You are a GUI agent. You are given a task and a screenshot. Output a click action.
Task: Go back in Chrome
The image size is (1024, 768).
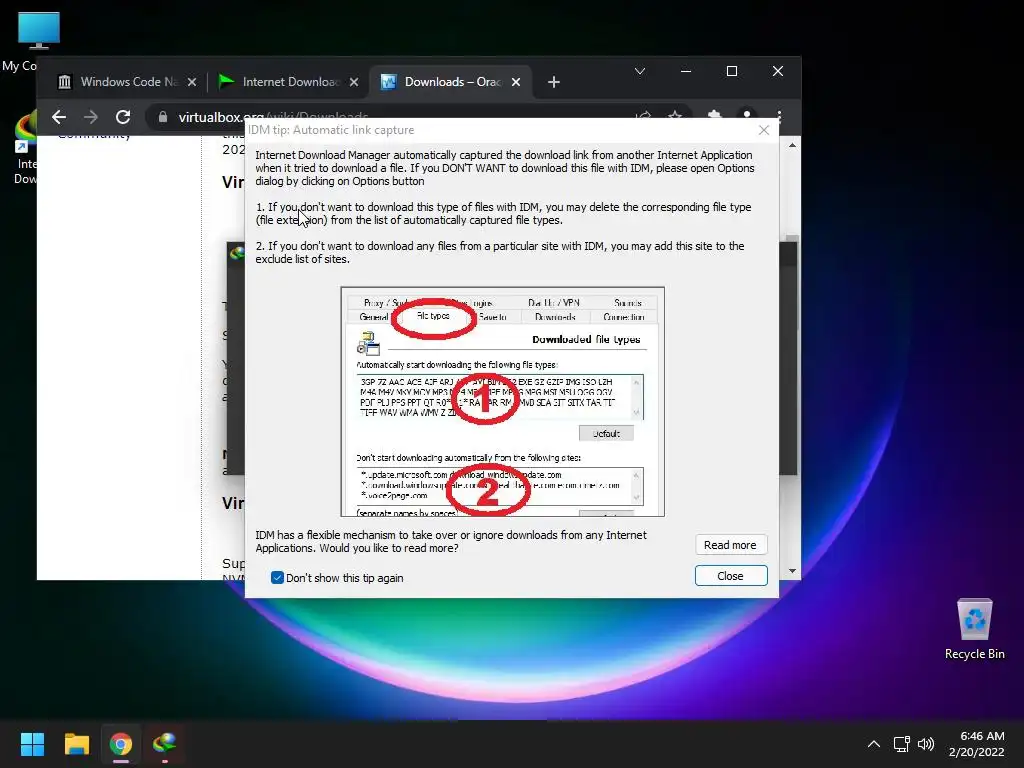tap(59, 117)
